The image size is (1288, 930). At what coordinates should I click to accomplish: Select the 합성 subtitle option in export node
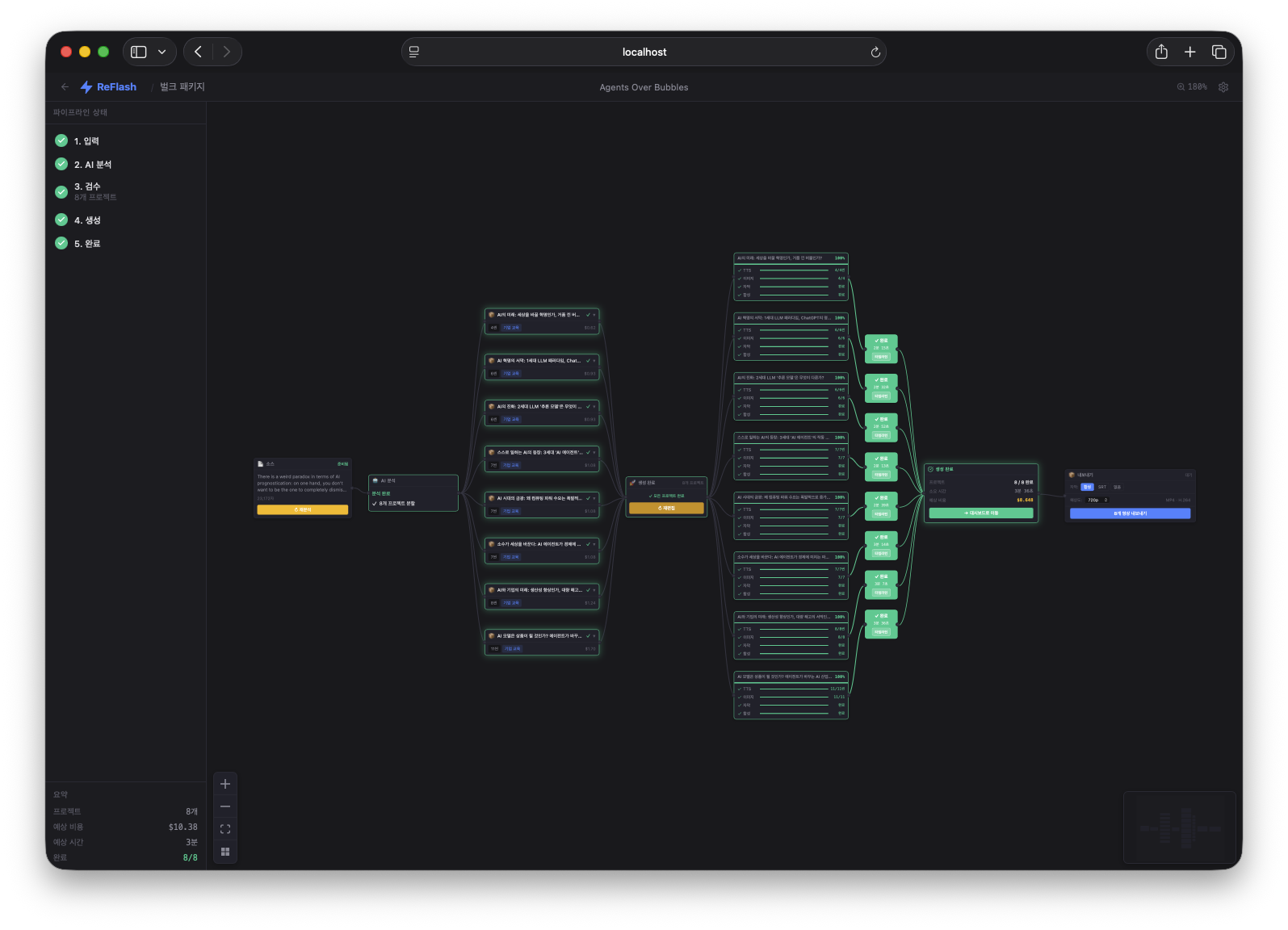click(x=1087, y=487)
